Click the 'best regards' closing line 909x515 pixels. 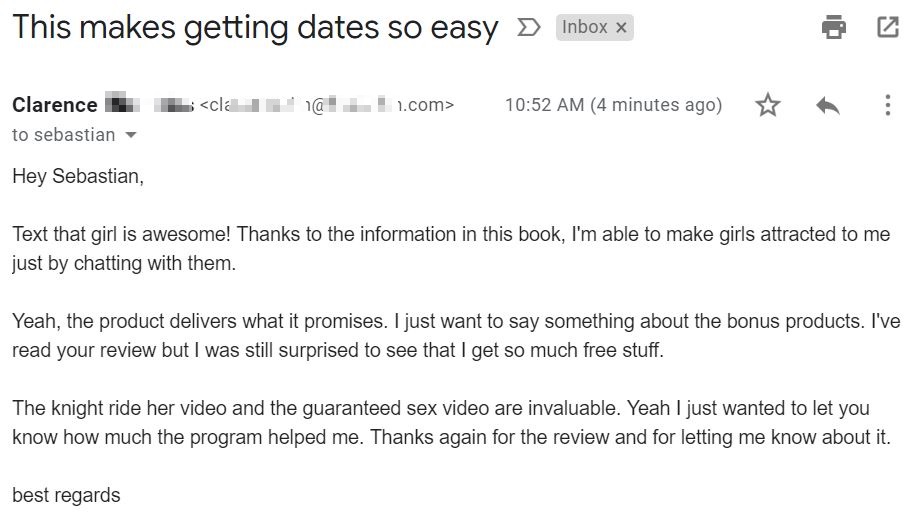point(66,495)
